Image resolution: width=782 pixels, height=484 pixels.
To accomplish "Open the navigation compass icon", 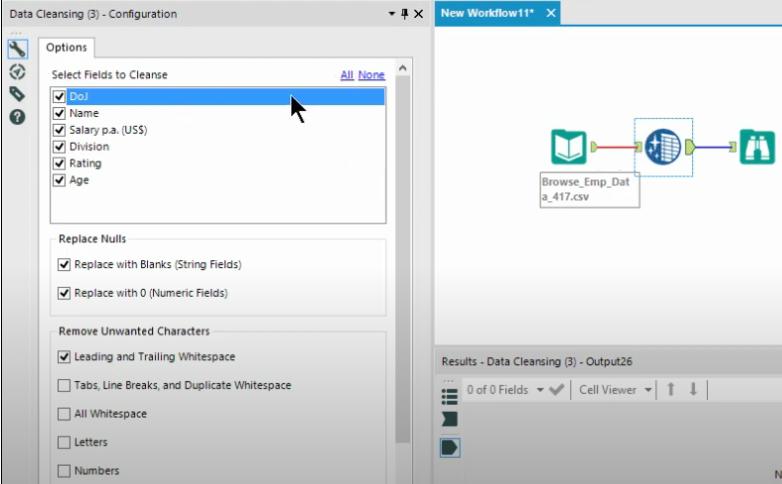I will click(x=17, y=72).
